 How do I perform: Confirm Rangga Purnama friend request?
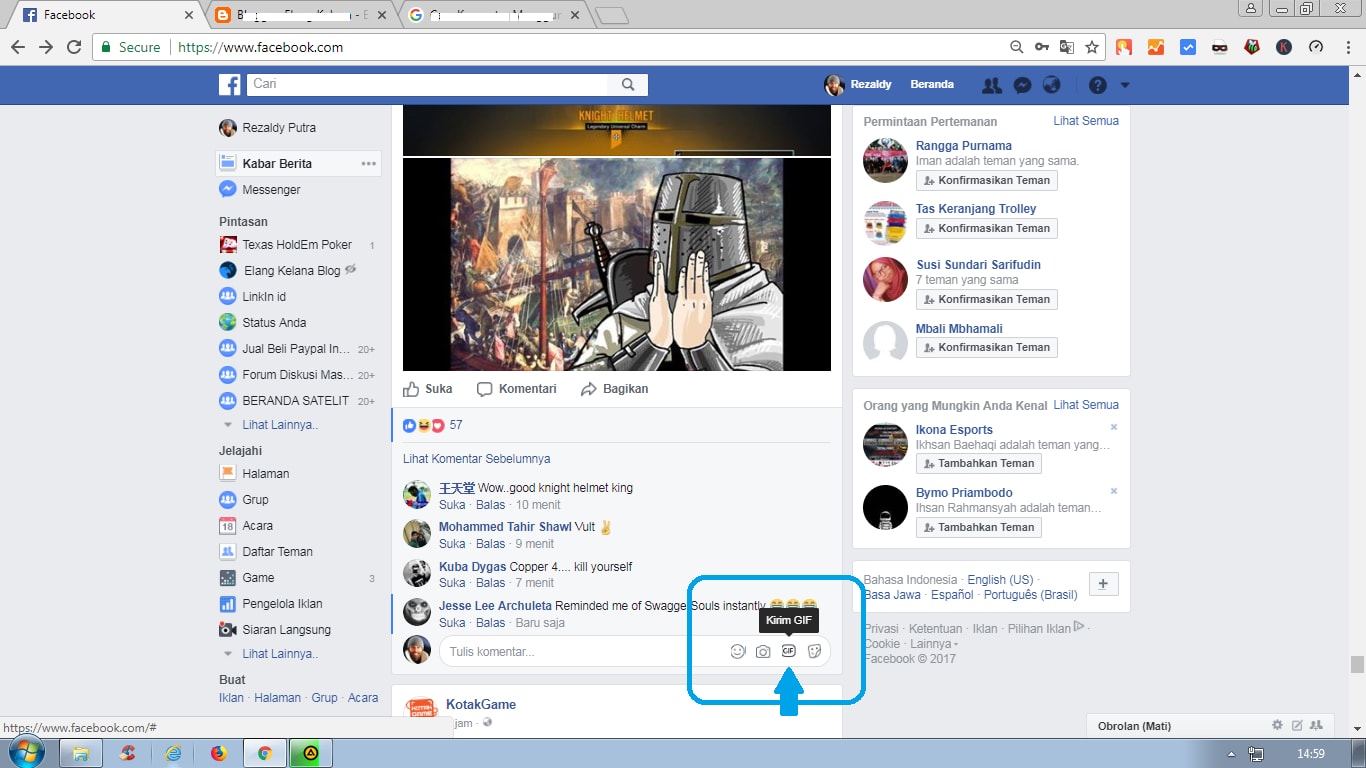click(987, 181)
